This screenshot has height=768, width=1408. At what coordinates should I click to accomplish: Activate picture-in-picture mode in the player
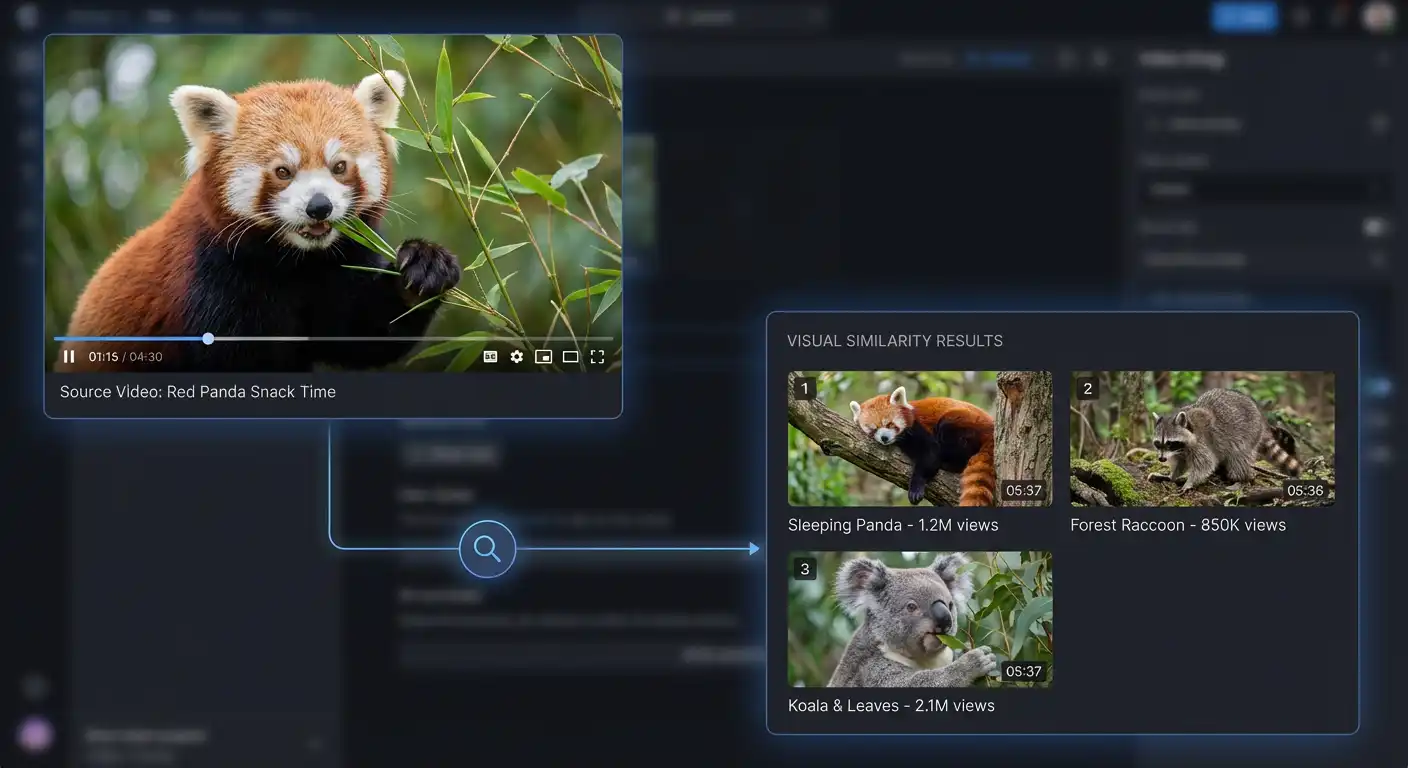click(544, 356)
